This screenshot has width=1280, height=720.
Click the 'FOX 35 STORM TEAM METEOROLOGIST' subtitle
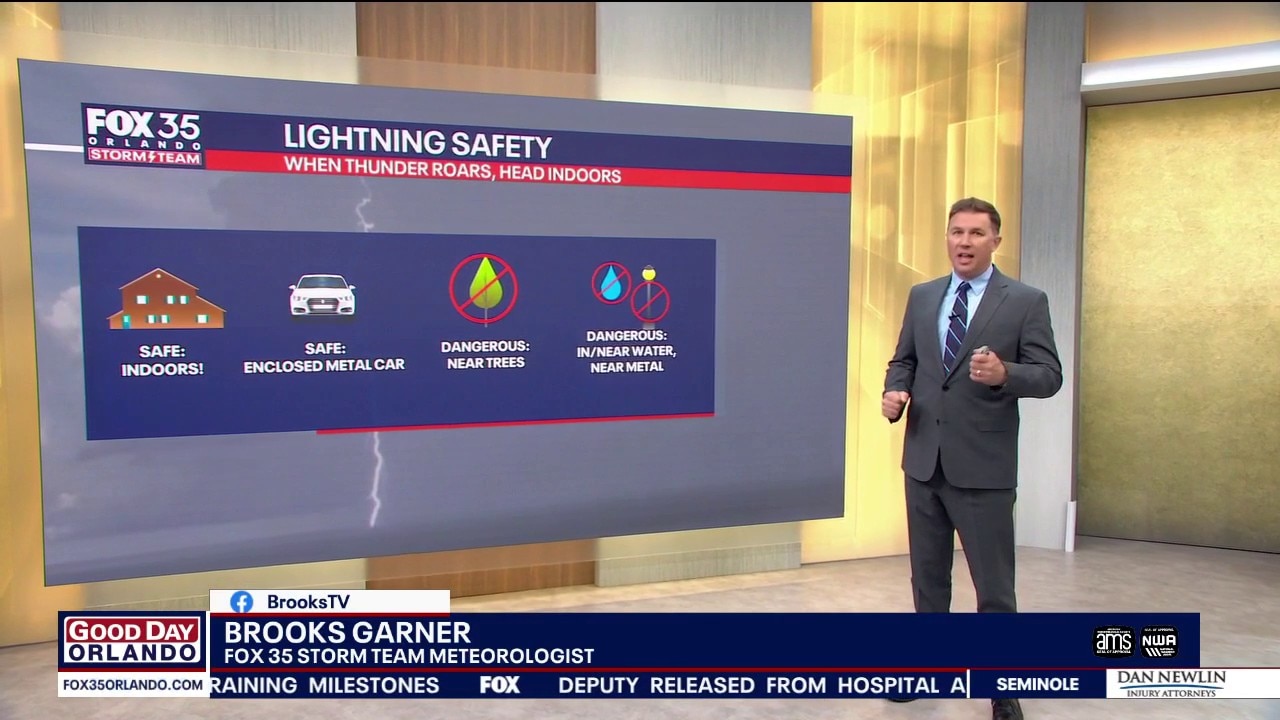tap(408, 657)
